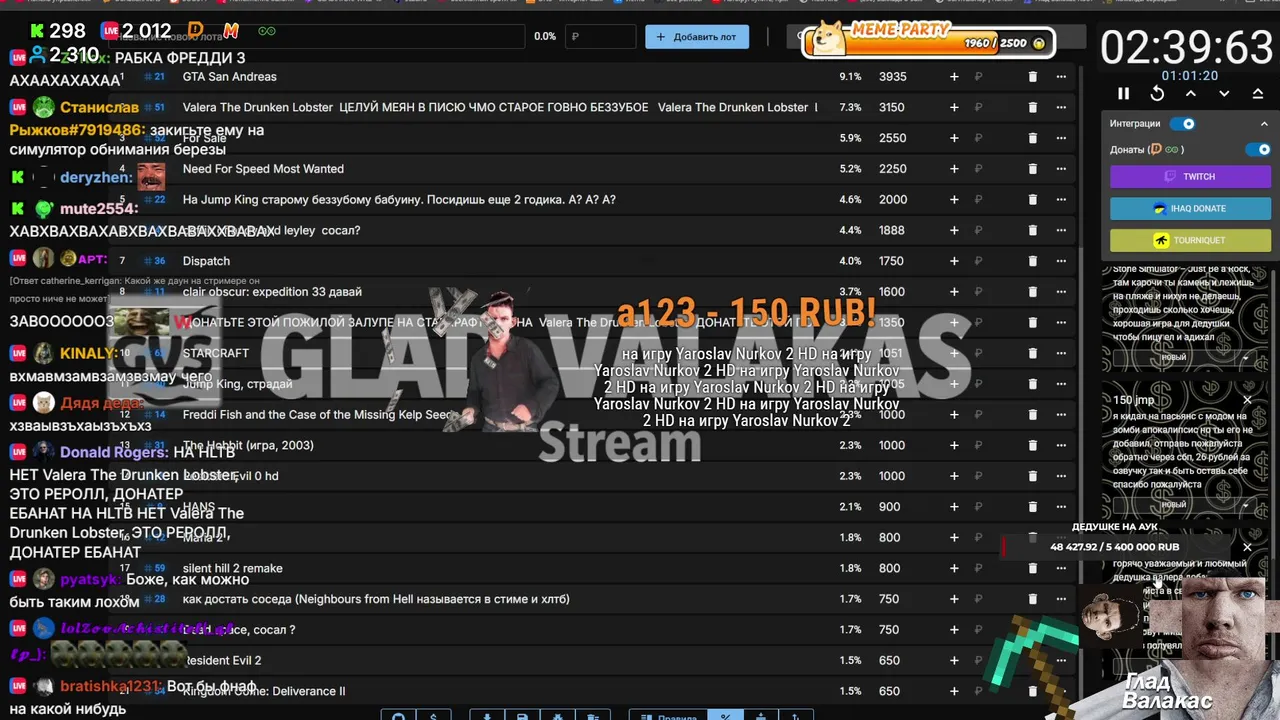Image resolution: width=1280 pixels, height=720 pixels.
Task: Pause the auction timer
Action: pos(1123,93)
